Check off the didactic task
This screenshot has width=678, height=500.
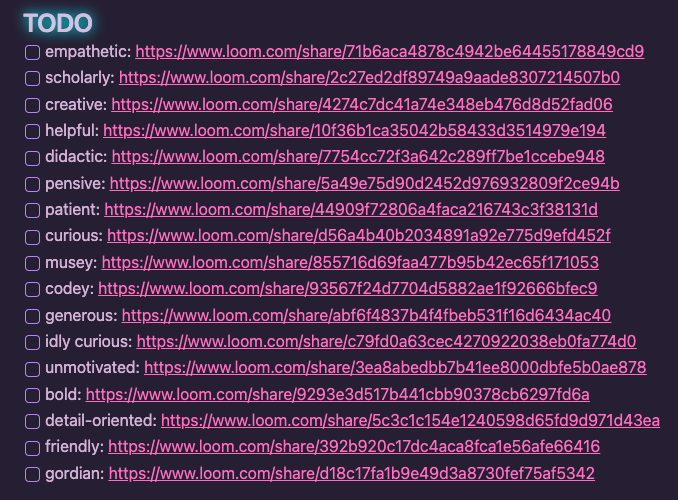click(32, 158)
